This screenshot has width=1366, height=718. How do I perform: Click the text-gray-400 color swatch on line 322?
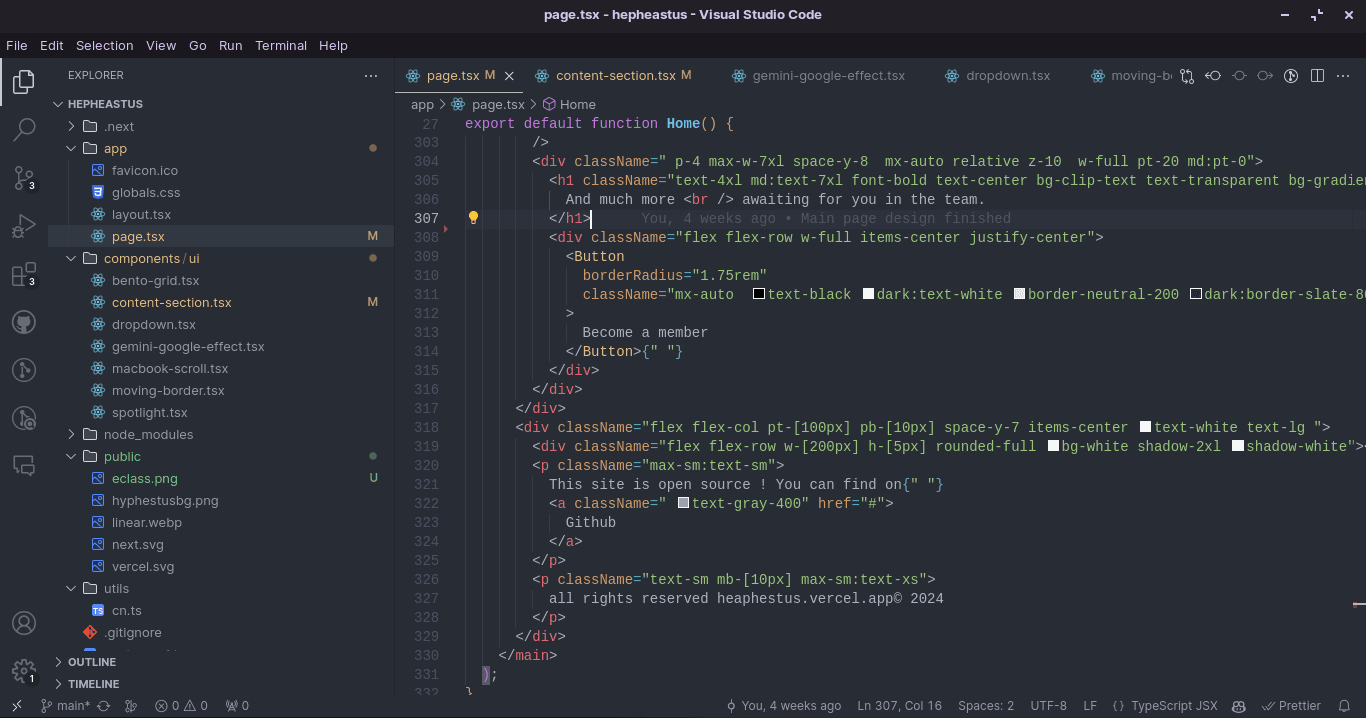pos(683,504)
